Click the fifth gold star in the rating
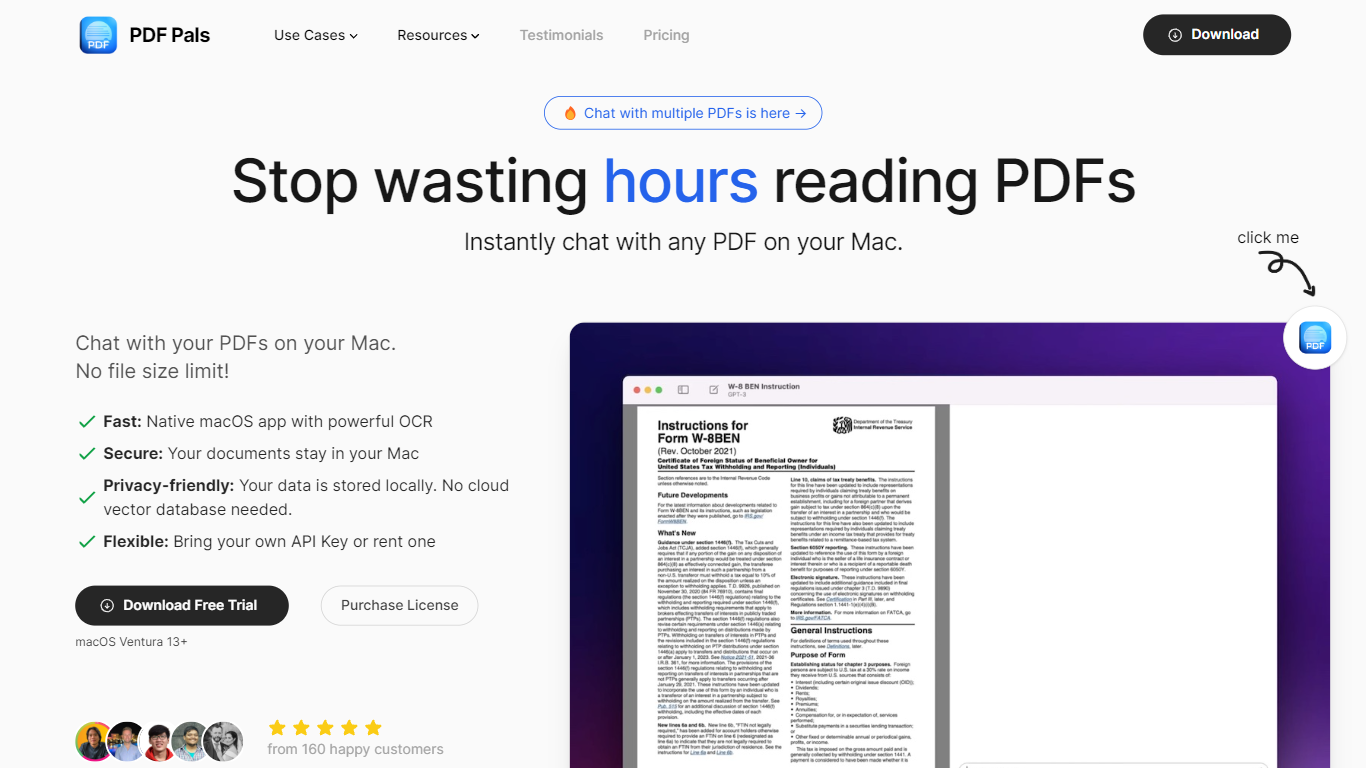The width and height of the screenshot is (1366, 768). pyautogui.click(x=373, y=727)
